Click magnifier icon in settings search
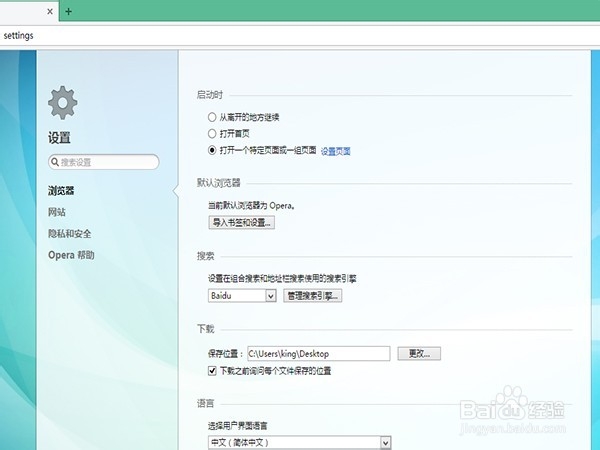Viewport: 600px width, 450px height. pos(55,162)
